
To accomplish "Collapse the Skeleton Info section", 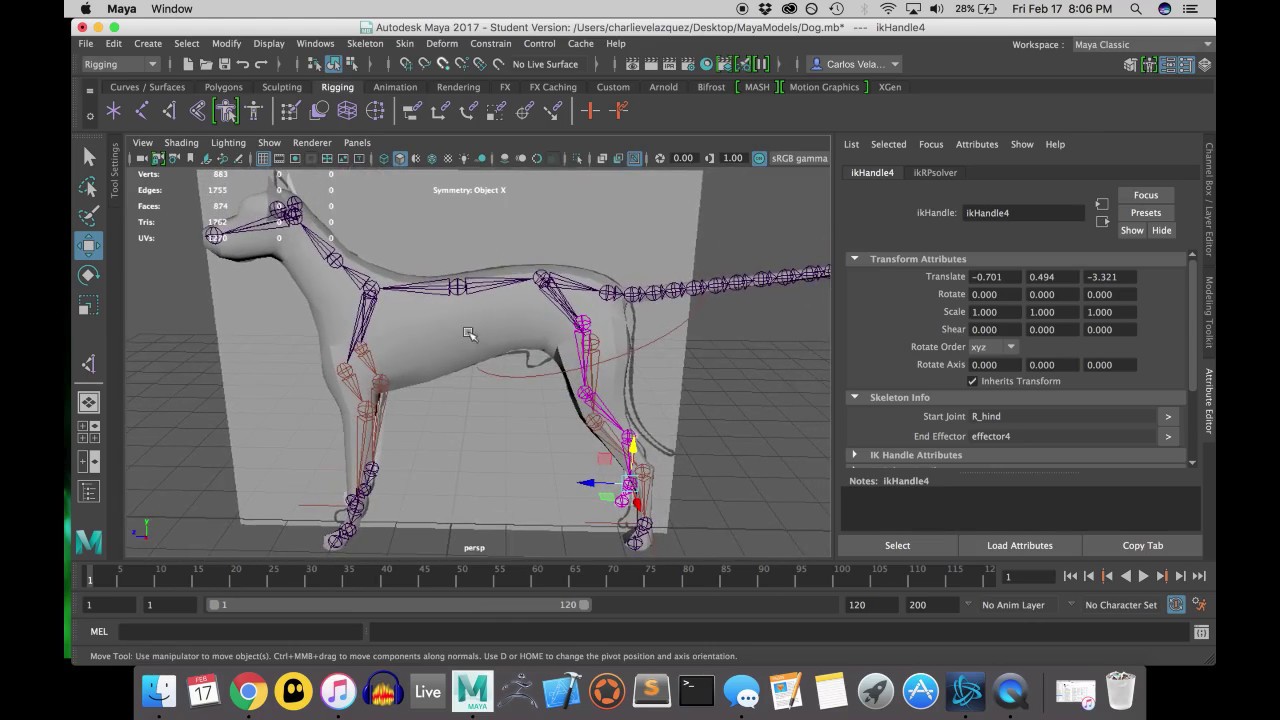I will [x=854, y=398].
